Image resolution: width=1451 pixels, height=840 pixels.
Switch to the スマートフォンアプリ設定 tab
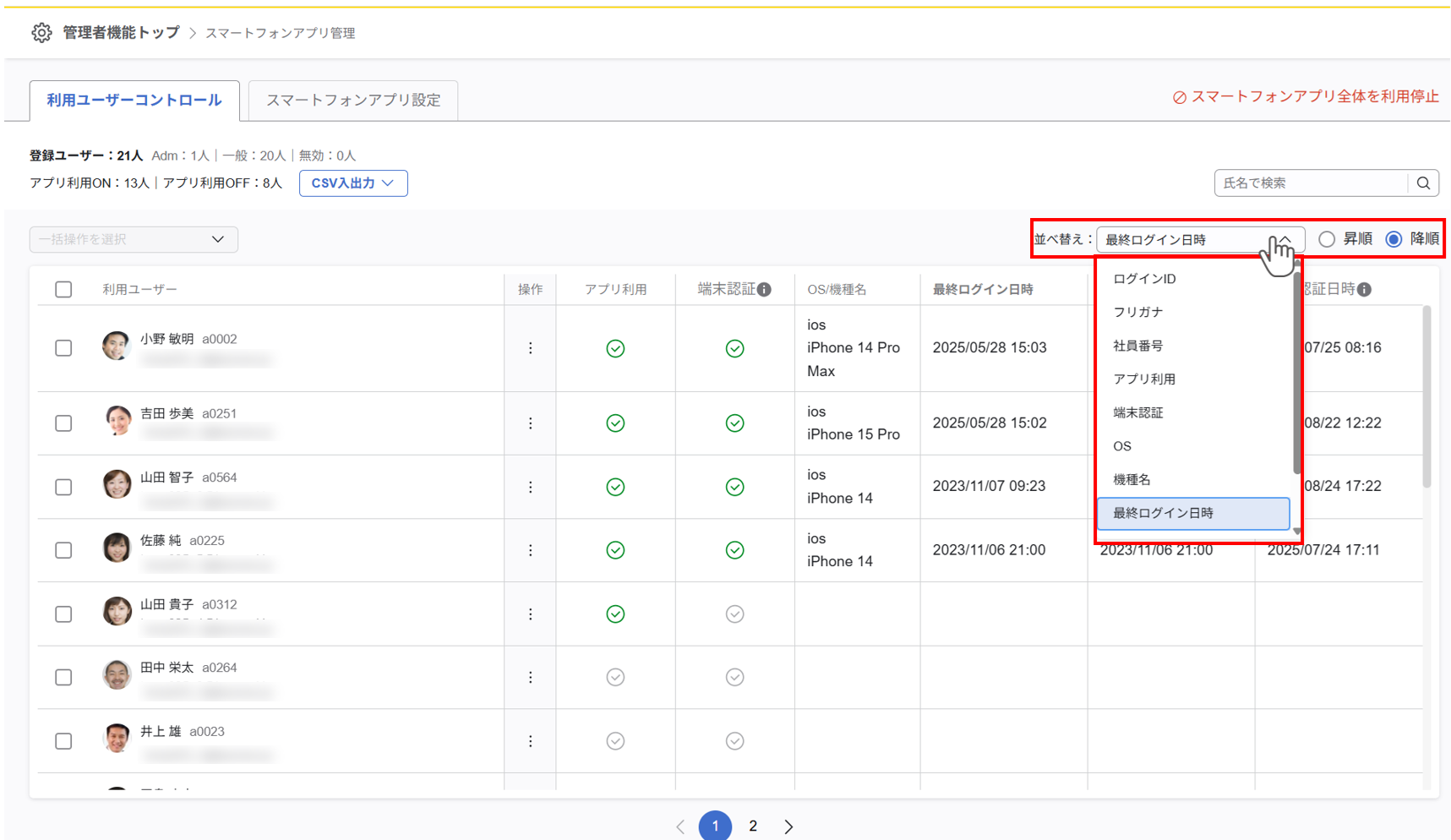click(x=353, y=101)
